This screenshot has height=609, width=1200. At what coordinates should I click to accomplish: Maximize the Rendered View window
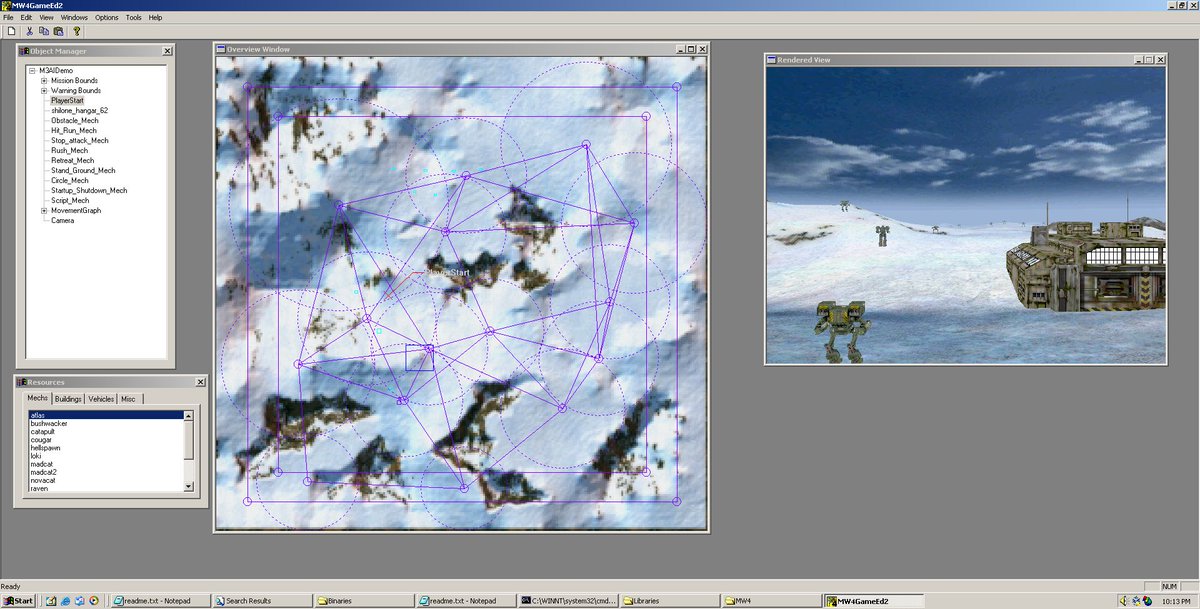coord(1148,60)
